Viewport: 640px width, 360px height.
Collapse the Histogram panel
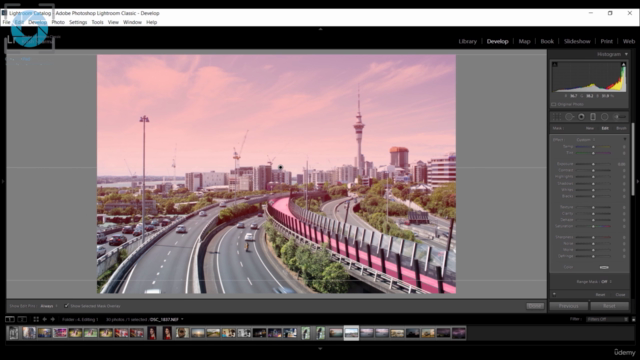[x=626, y=54]
